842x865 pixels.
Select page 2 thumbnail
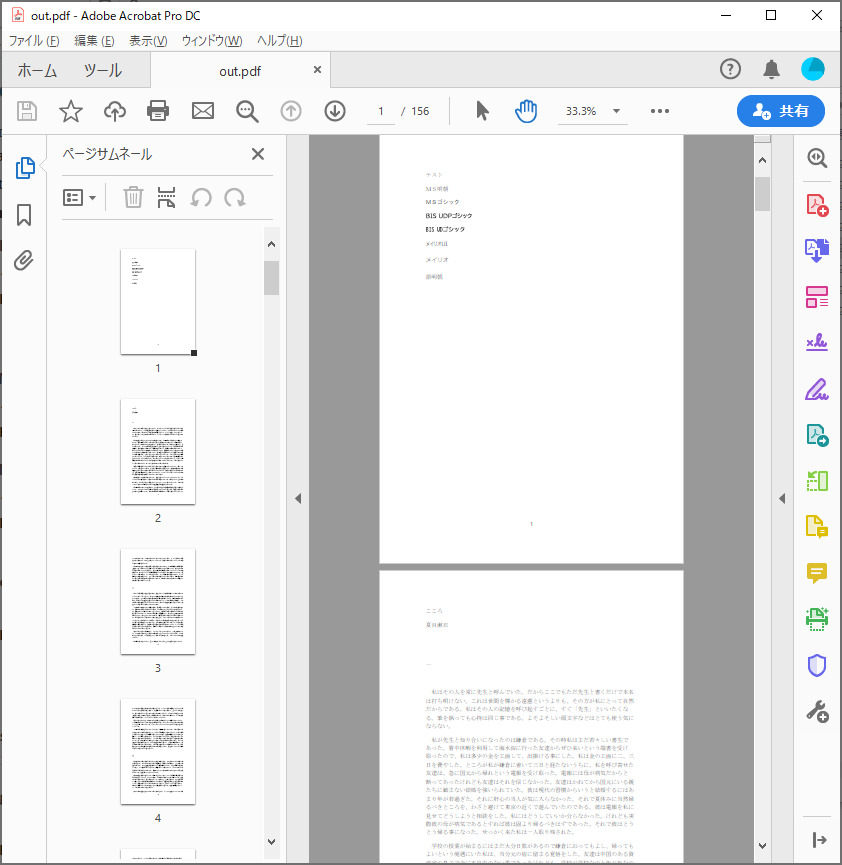(158, 451)
